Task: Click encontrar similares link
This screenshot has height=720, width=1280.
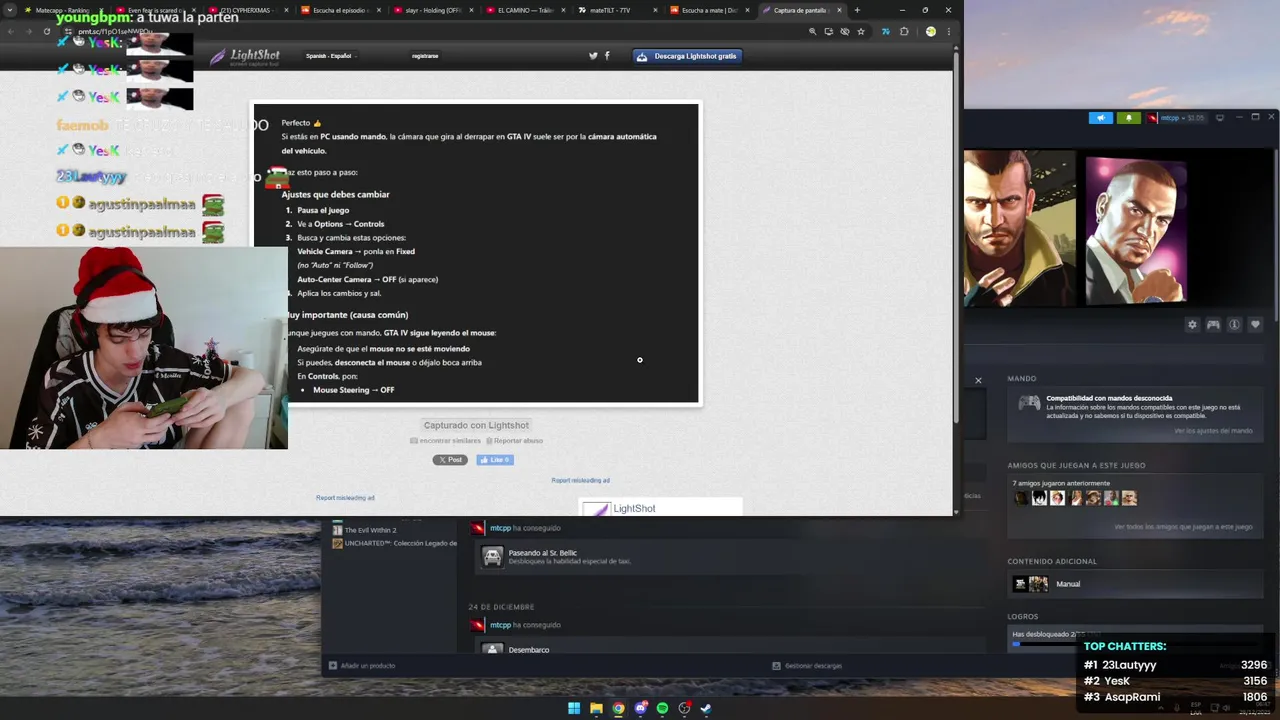Action: coord(445,441)
